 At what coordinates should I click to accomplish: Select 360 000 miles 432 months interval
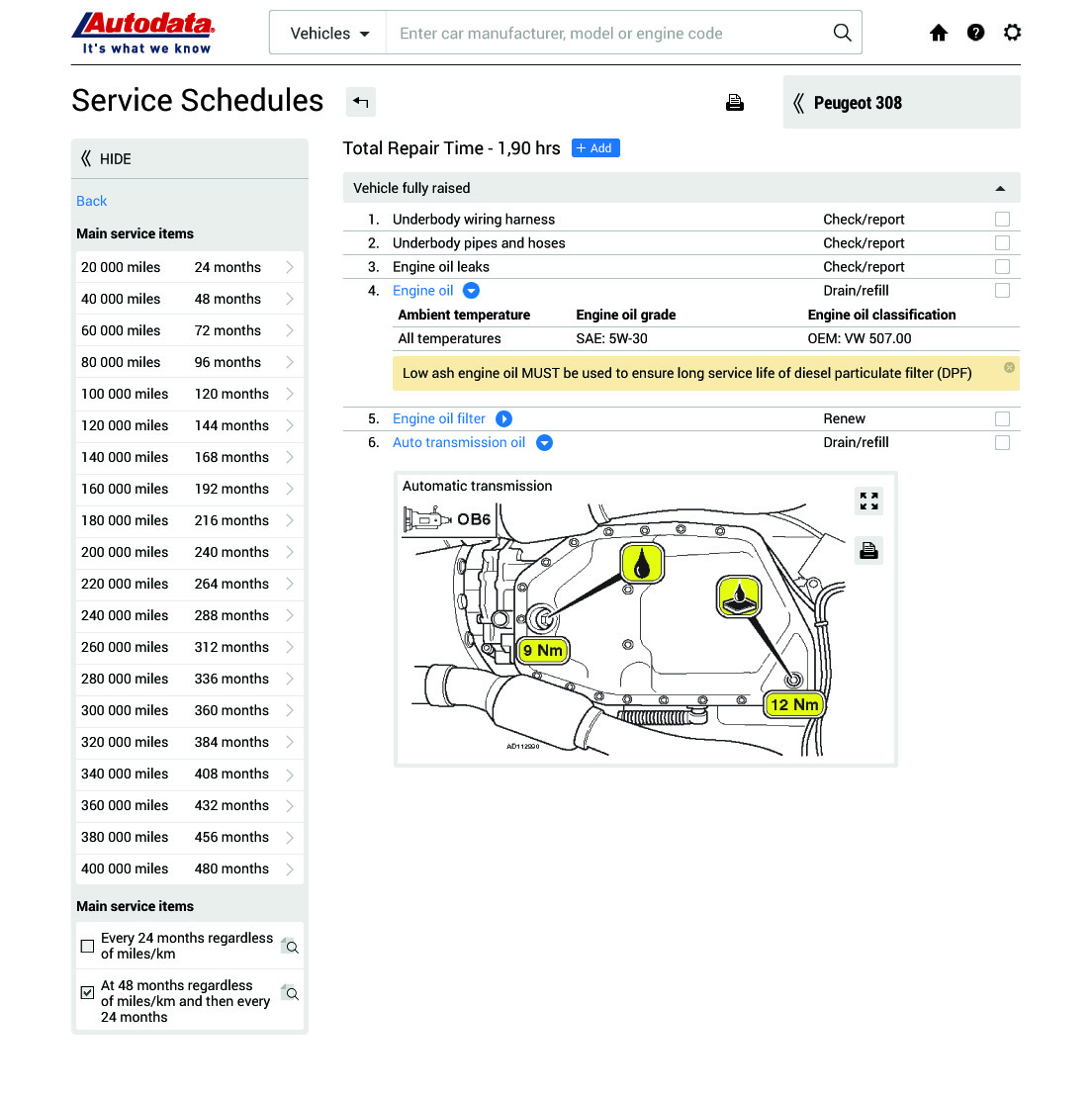coord(190,805)
